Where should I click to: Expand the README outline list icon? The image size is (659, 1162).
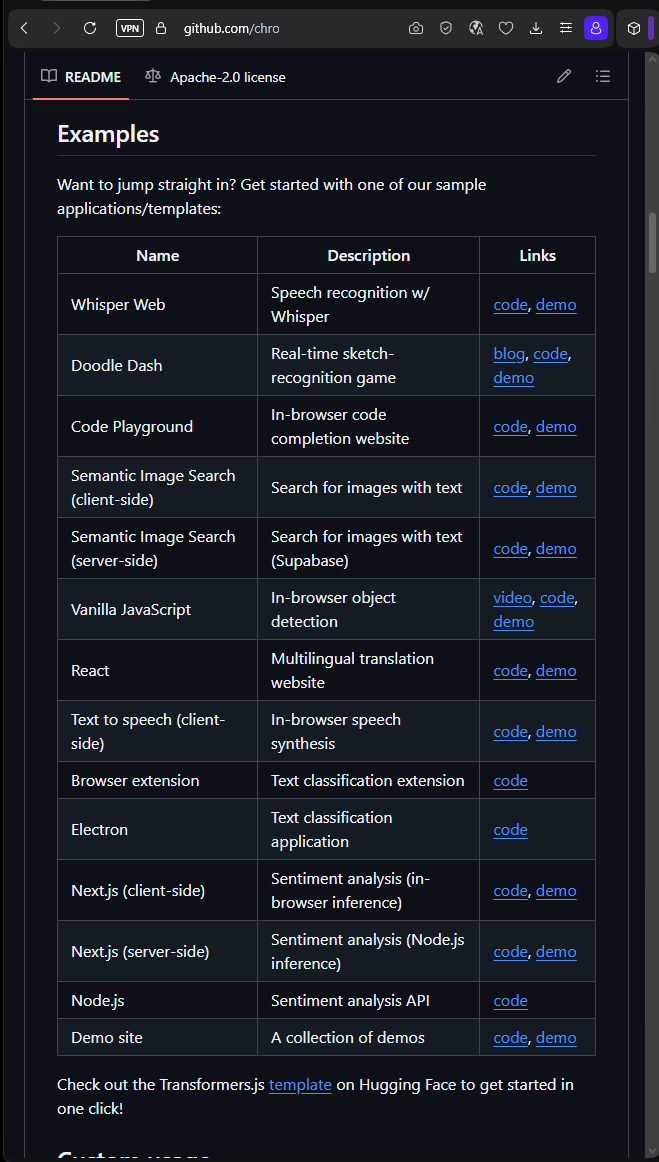point(603,76)
